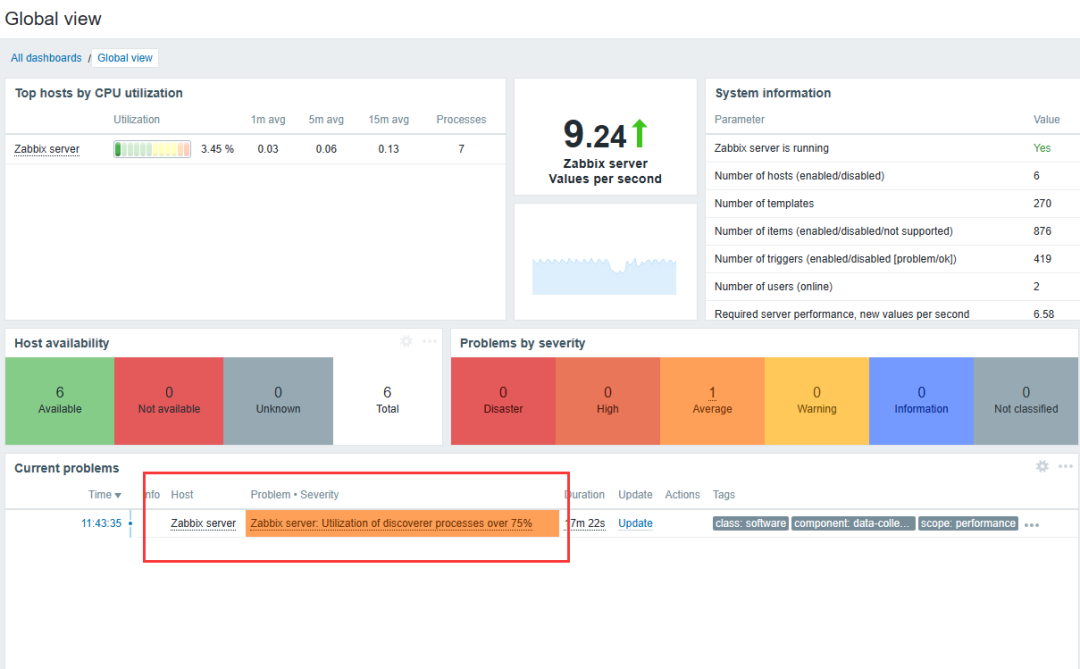
Task: Open Current problems widget three-dot menu
Action: tap(1066, 466)
